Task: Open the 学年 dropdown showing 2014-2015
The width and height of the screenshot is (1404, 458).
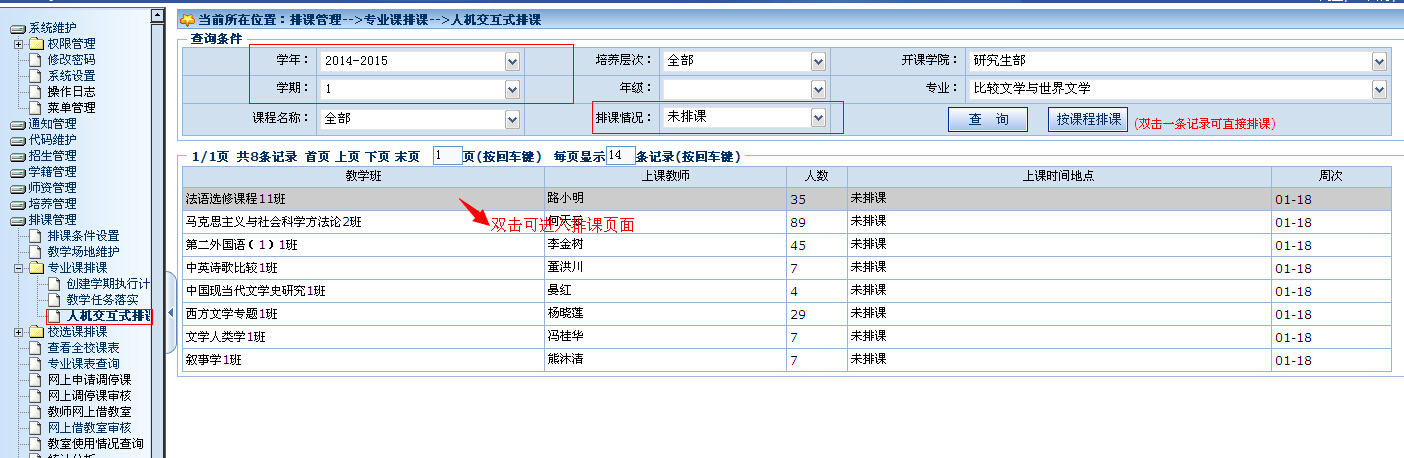Action: [x=512, y=61]
